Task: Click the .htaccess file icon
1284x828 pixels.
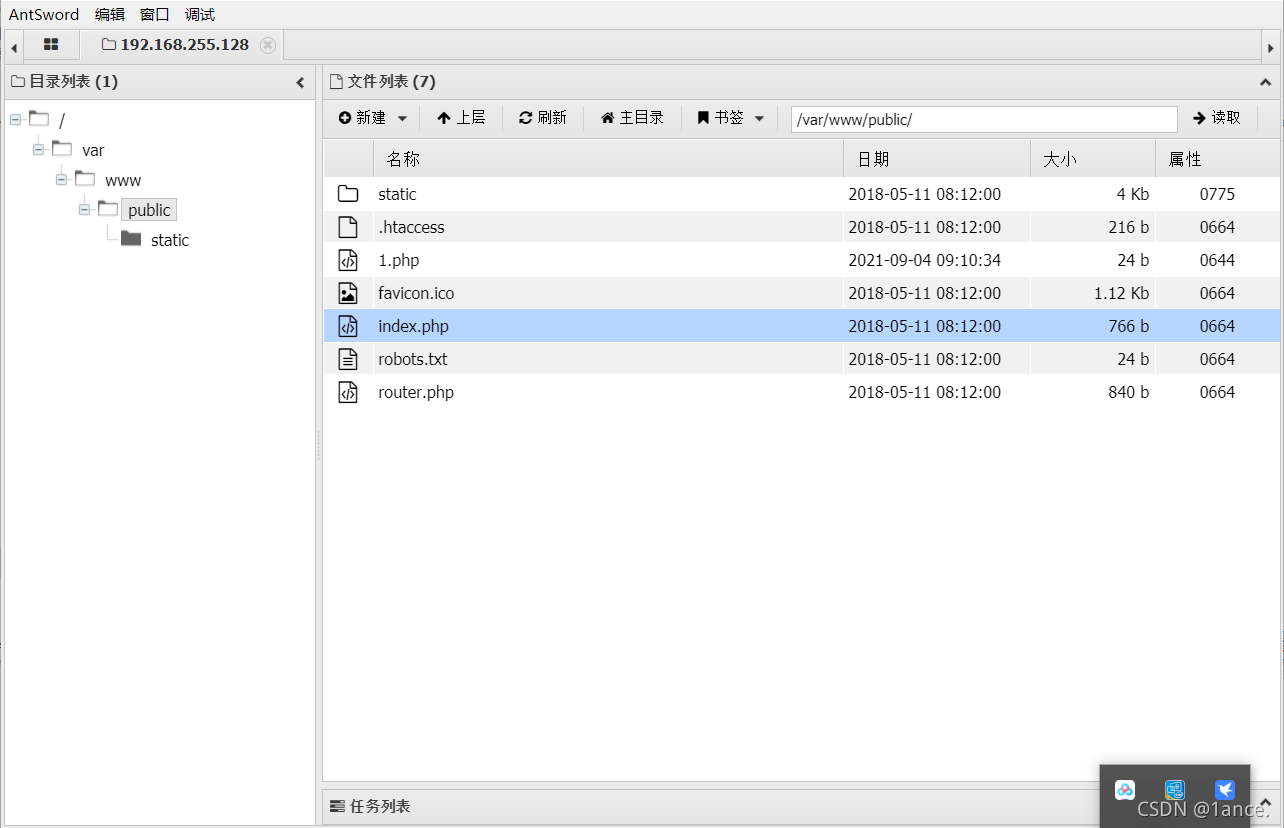Action: coord(348,227)
